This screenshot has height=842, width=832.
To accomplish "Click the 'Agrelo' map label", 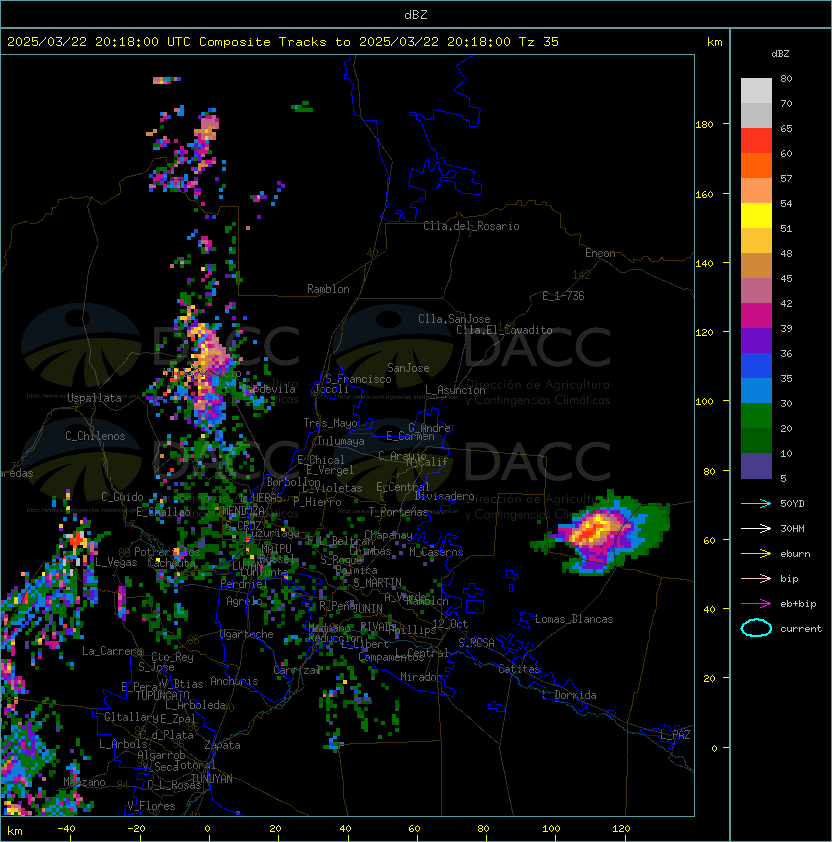I will click(244, 601).
